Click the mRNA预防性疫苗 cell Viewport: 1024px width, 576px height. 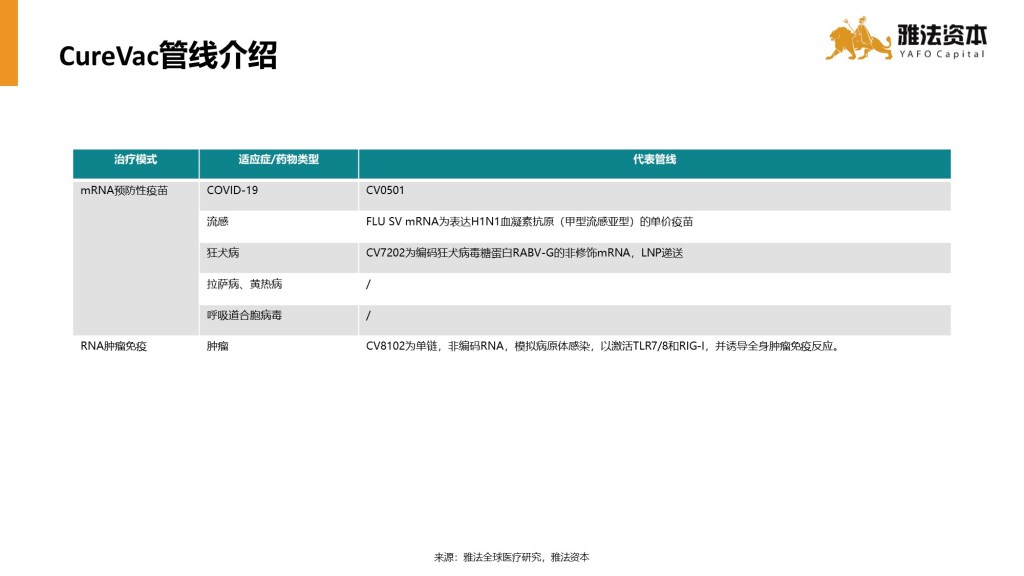[x=124, y=190]
